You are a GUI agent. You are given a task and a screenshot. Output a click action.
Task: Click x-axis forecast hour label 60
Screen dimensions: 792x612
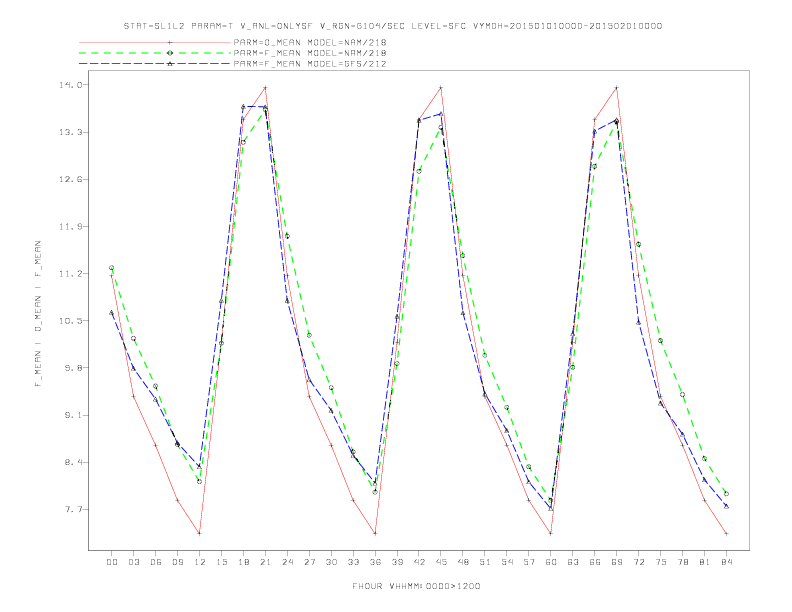tap(551, 562)
